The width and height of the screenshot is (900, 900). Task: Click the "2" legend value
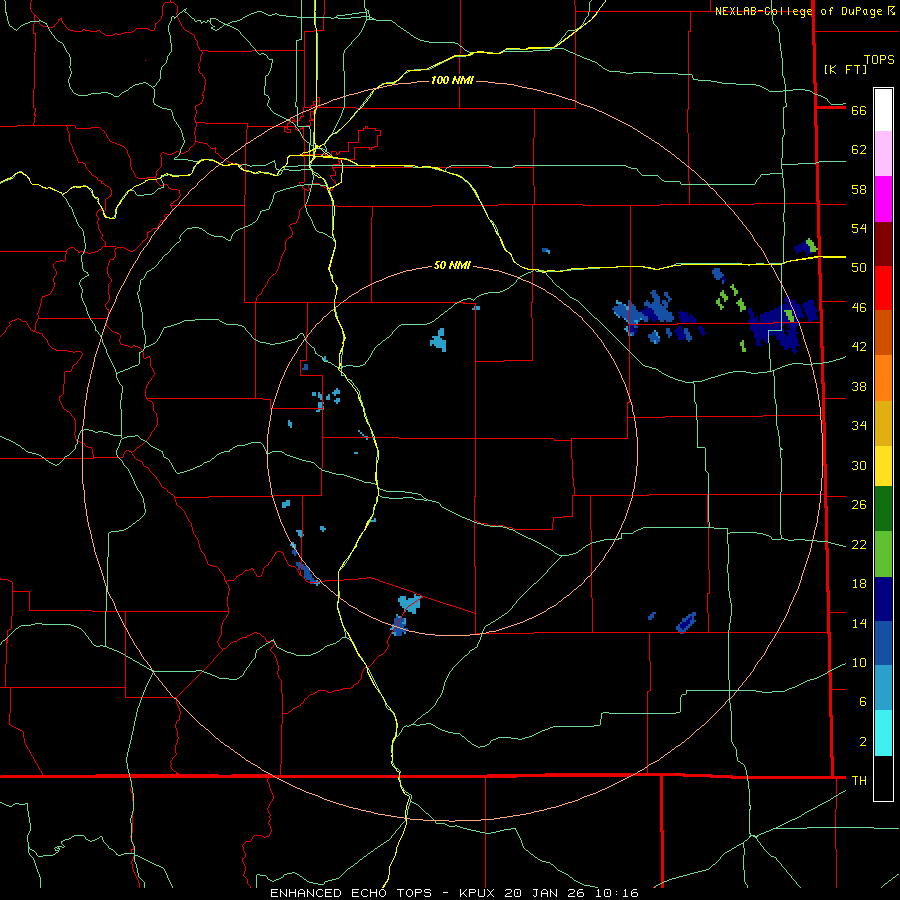[x=863, y=741]
